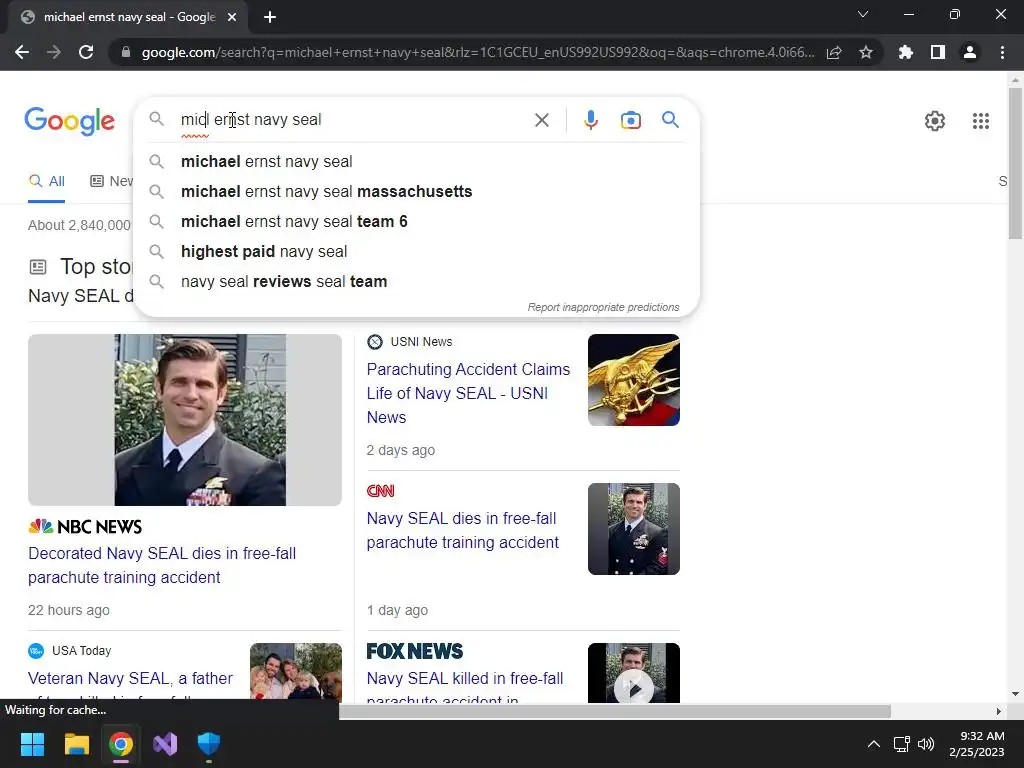Open Windows Security shield in taskbar
This screenshot has height=768, width=1024.
coord(209,744)
